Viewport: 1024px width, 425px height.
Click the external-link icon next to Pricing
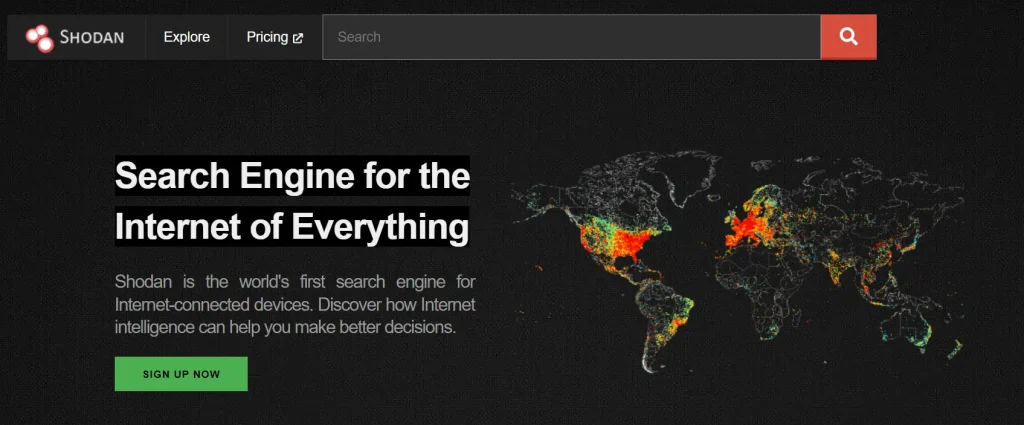pyautogui.click(x=298, y=39)
